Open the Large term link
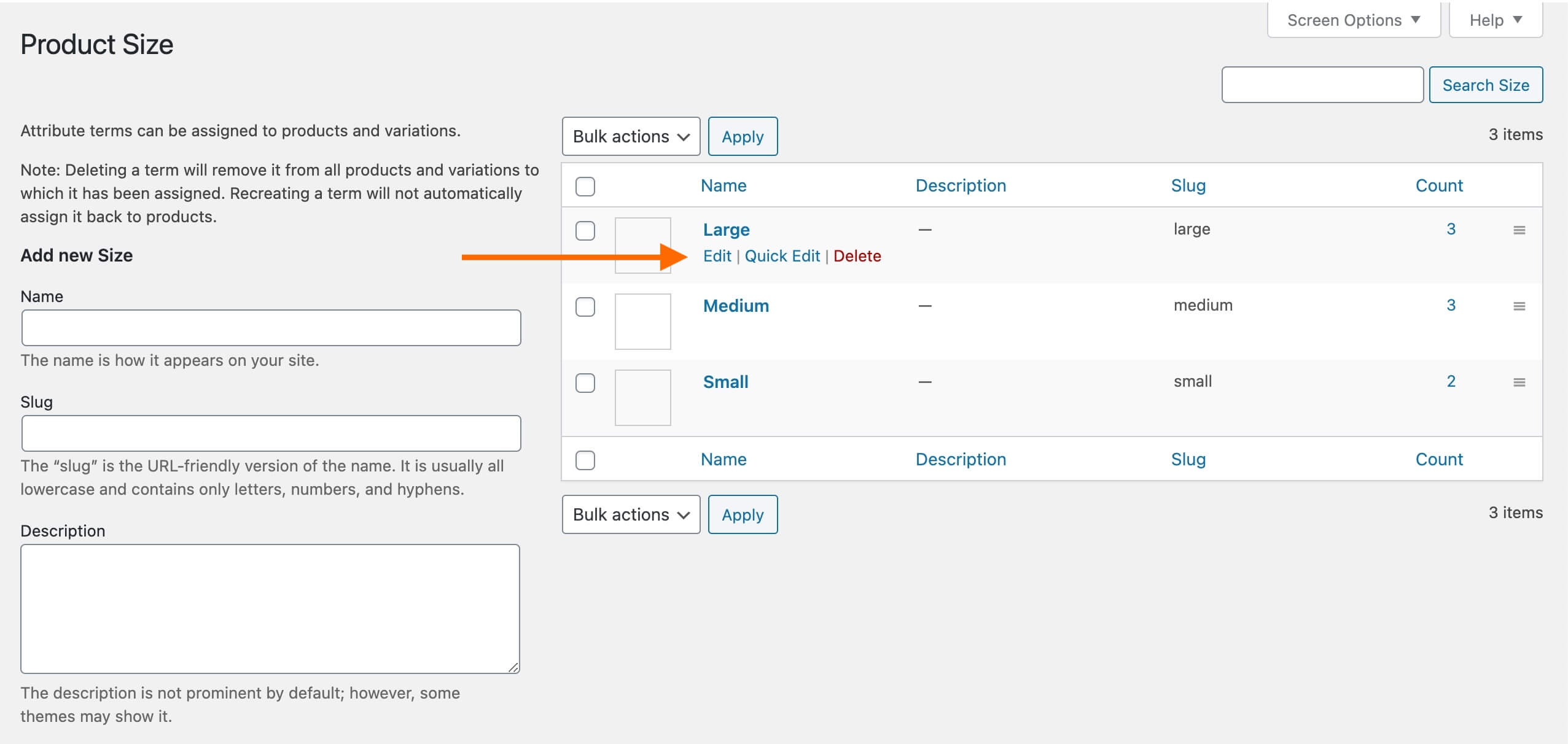 pyautogui.click(x=726, y=230)
